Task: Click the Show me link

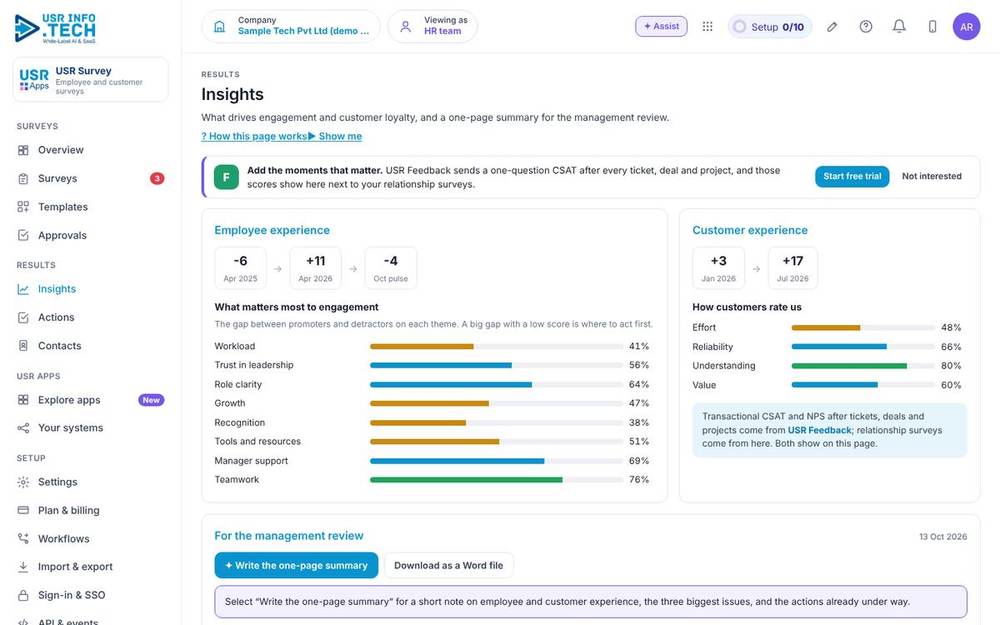Action: (335, 136)
